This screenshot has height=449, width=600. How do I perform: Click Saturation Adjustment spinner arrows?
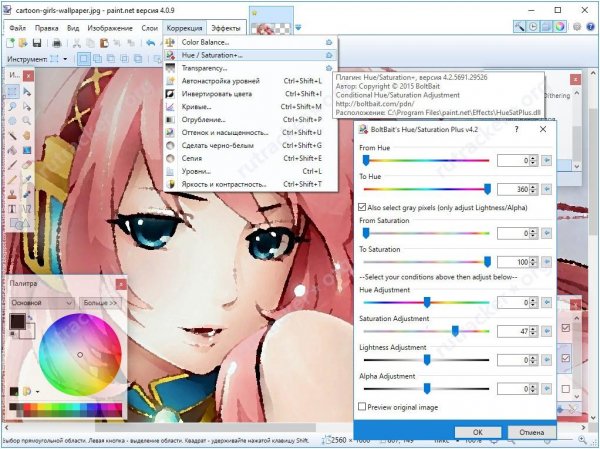pos(534,331)
